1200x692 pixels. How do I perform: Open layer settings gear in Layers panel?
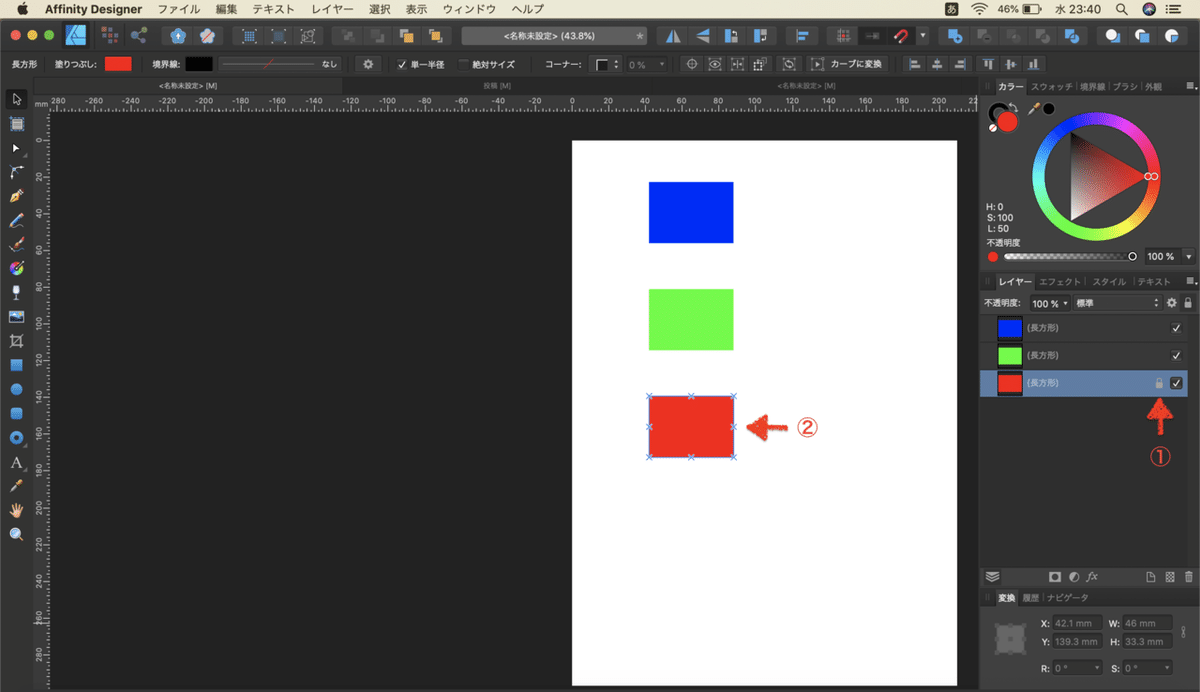coord(1172,303)
